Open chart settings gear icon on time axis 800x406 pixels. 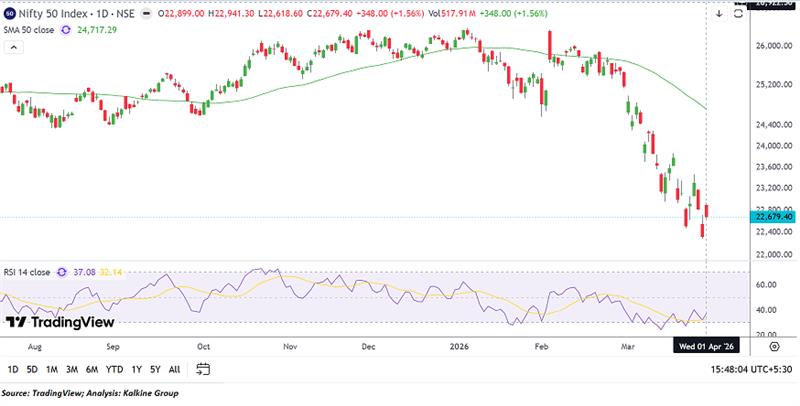click(x=774, y=345)
